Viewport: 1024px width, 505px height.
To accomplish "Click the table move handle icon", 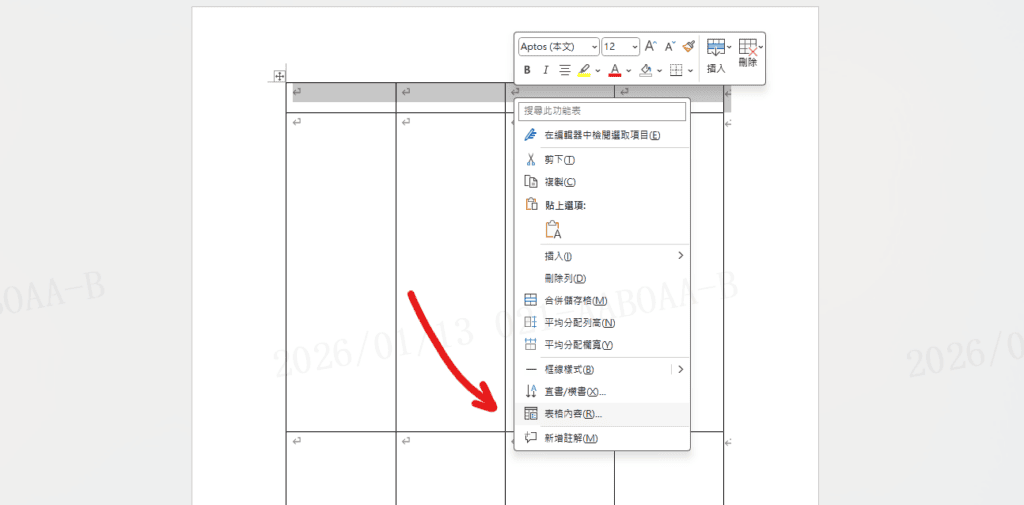I will click(x=279, y=76).
